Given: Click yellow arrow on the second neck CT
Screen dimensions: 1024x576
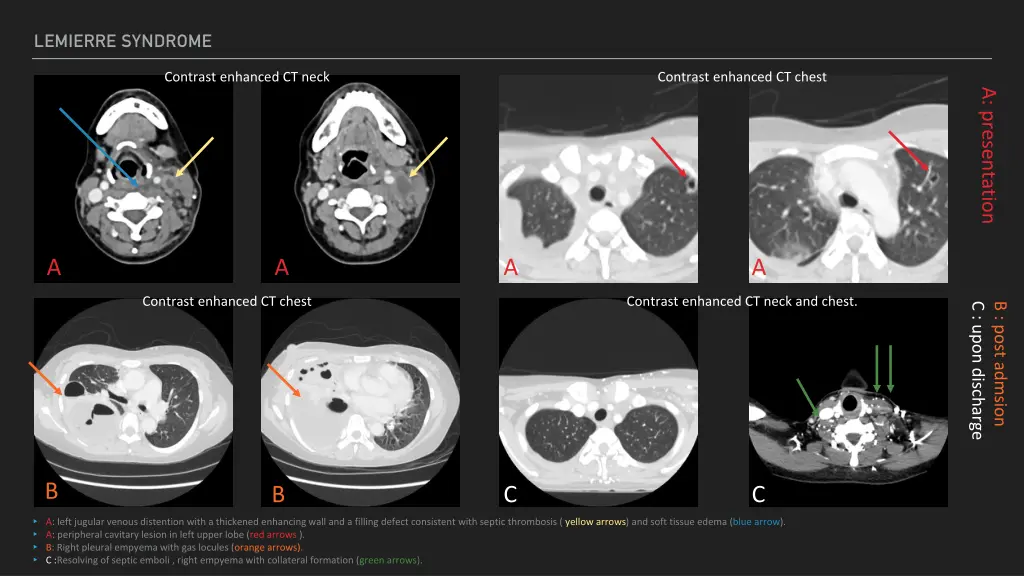Looking at the screenshot, I should 427,157.
